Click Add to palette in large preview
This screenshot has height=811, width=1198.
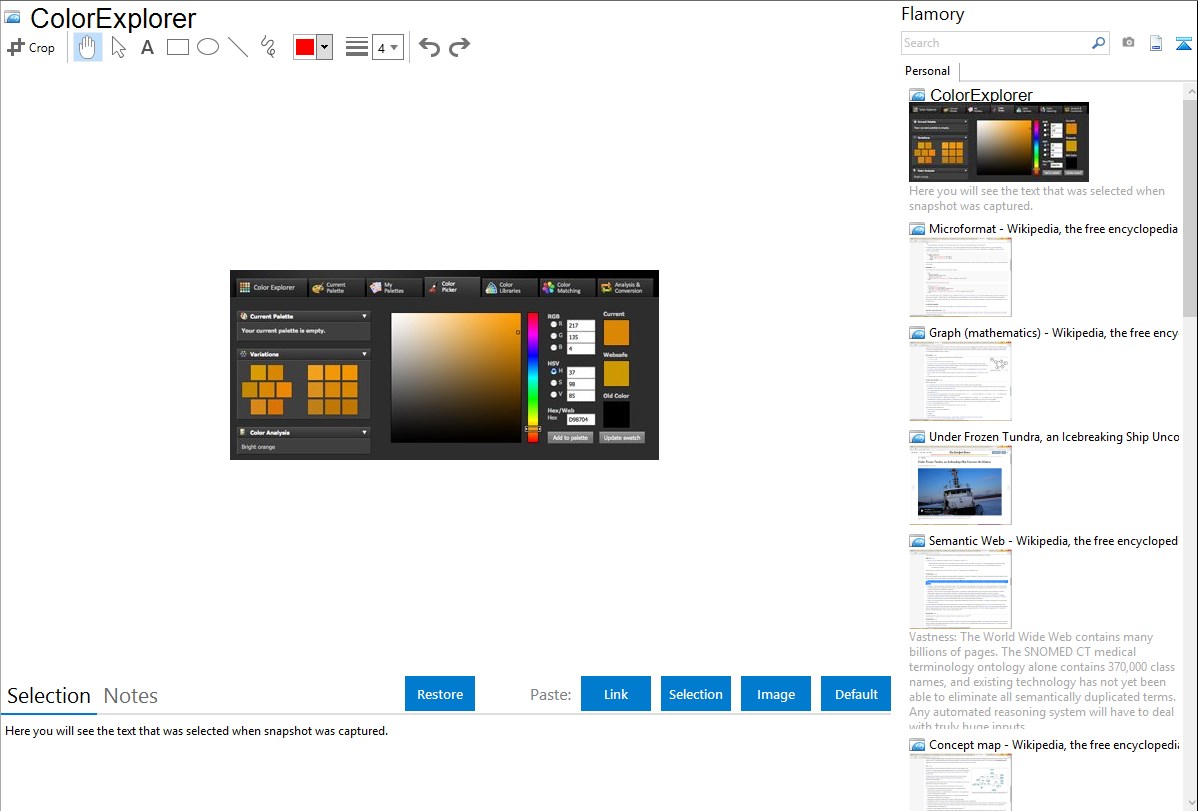click(x=570, y=438)
